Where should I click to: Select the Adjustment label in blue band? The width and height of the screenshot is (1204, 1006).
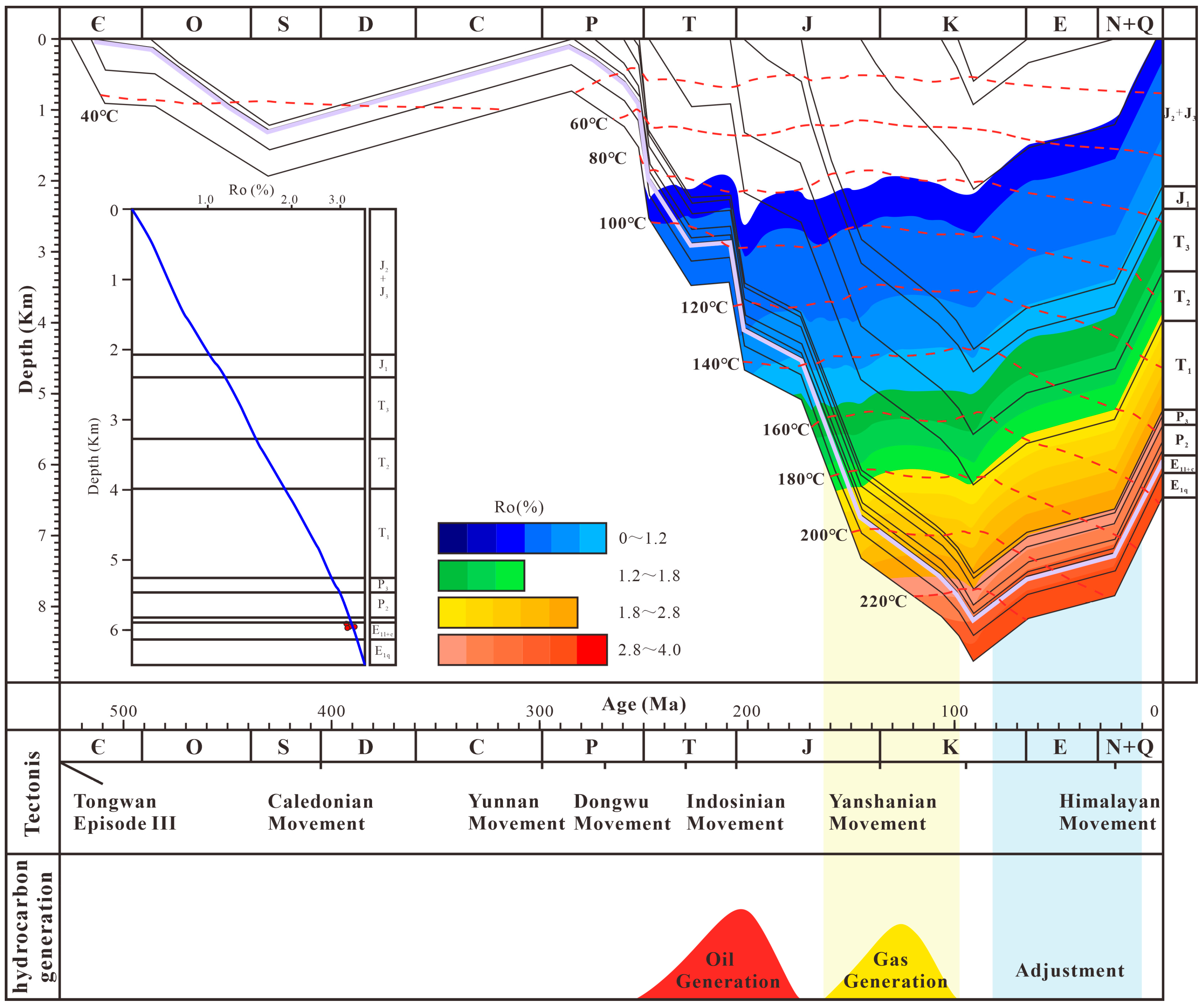[x=1070, y=970]
